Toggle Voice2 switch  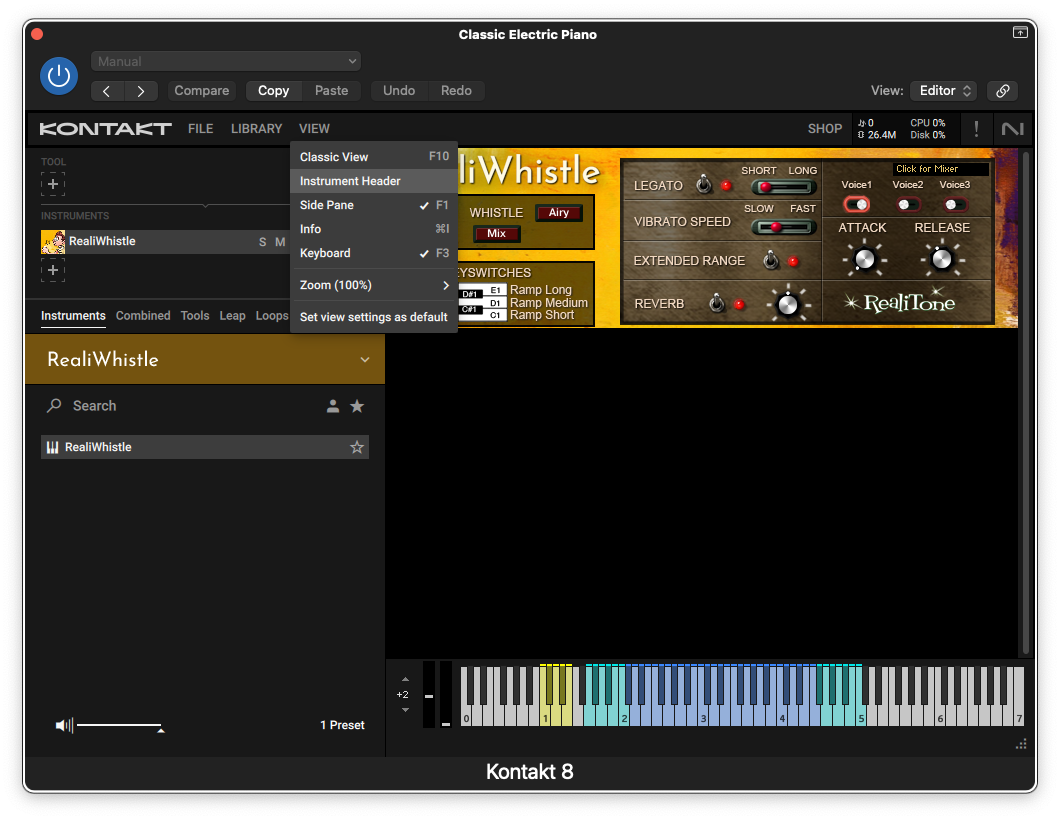pyautogui.click(x=907, y=204)
